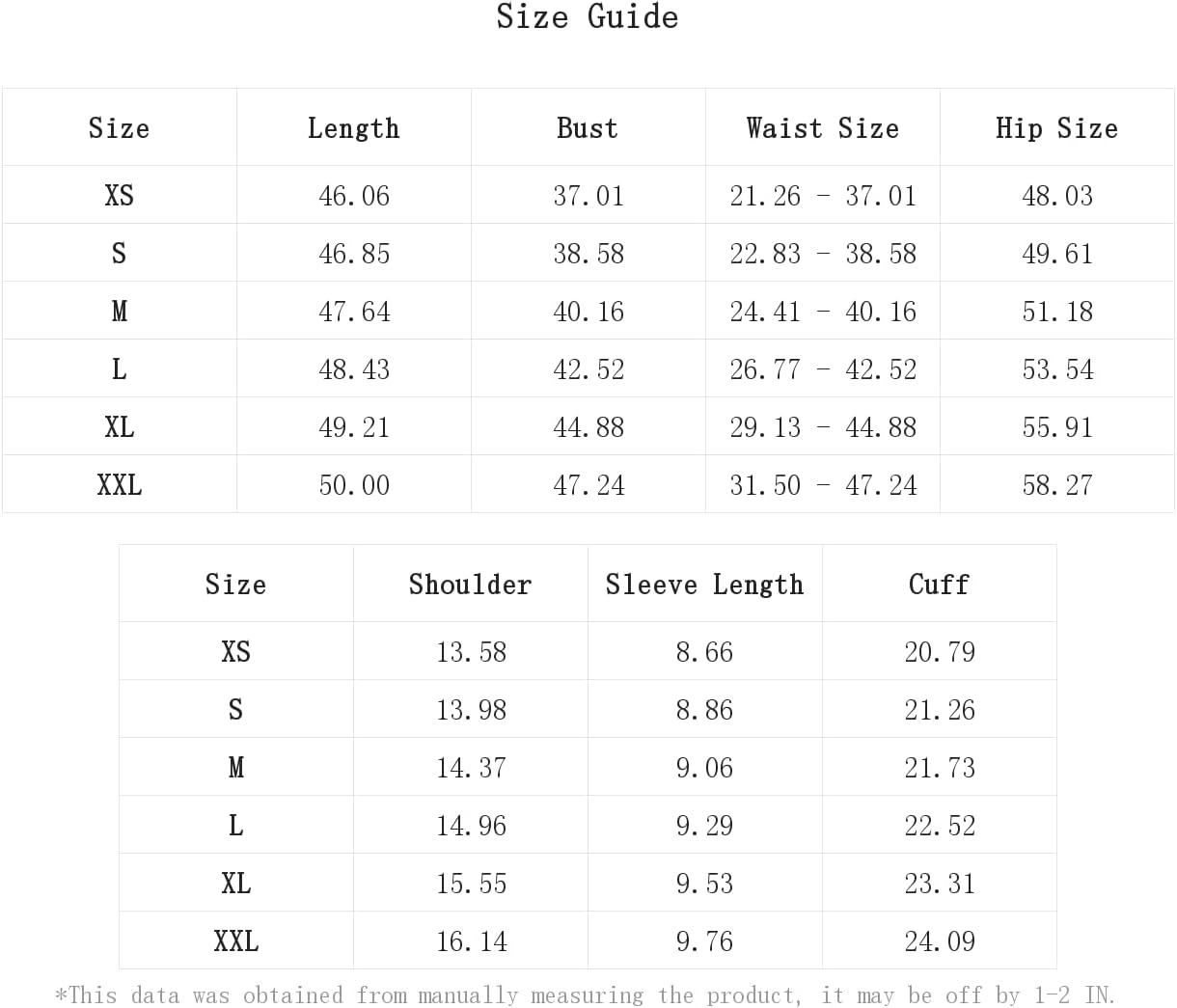
Task: Click sleeve length value 9.06
Action: (x=704, y=768)
